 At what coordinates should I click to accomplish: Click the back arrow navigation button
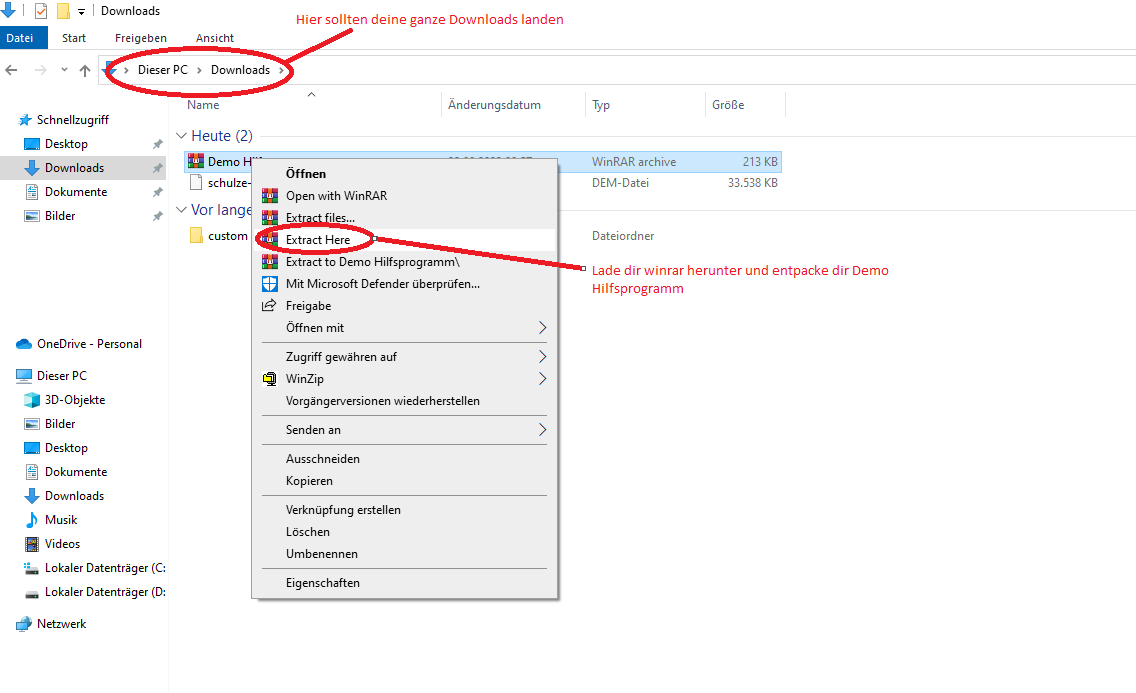[12, 70]
